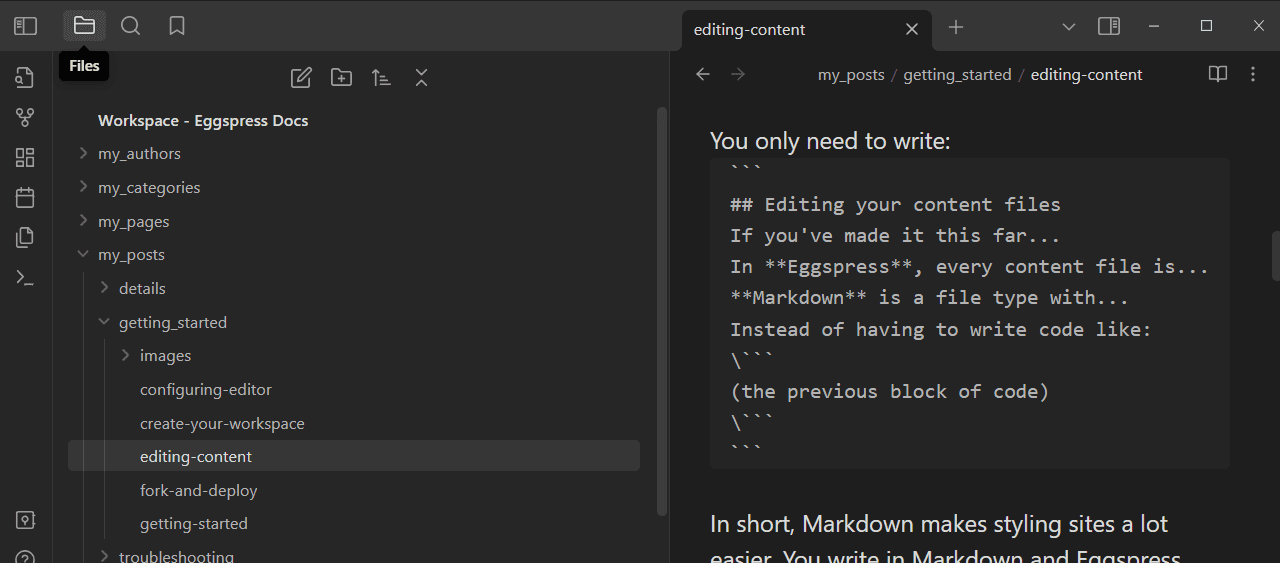
Task: Toggle the left sidebar panel
Action: (26, 26)
